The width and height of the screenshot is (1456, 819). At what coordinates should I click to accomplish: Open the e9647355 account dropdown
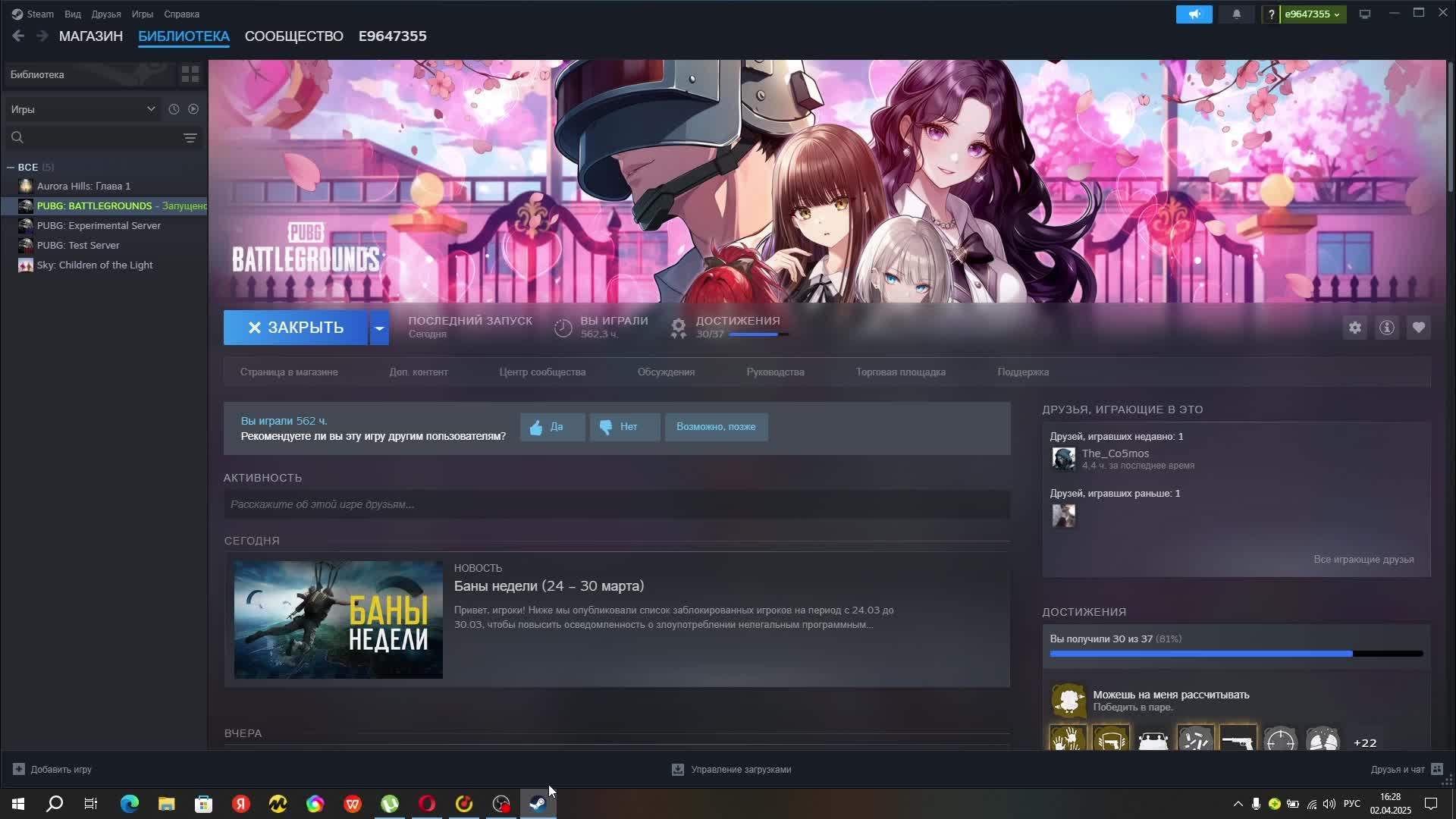coord(1313,14)
